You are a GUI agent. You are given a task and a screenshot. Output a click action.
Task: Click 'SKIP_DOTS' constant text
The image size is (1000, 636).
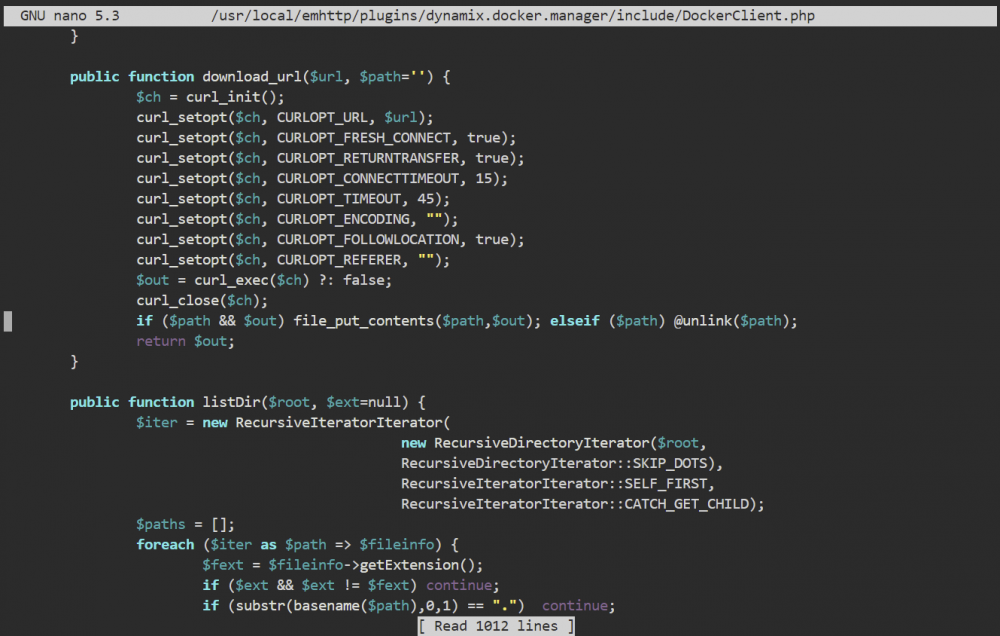[670, 464]
